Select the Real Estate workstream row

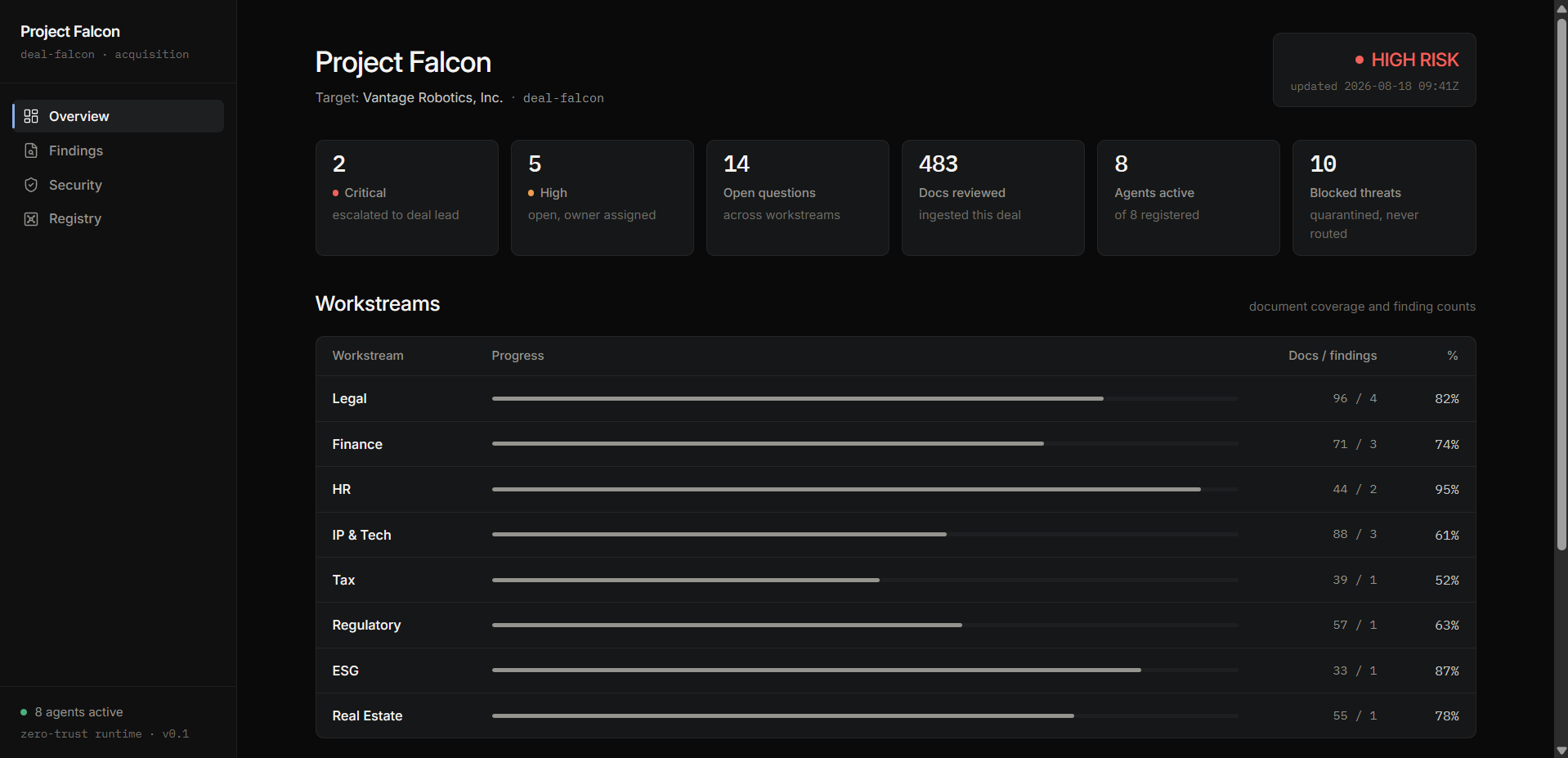895,715
